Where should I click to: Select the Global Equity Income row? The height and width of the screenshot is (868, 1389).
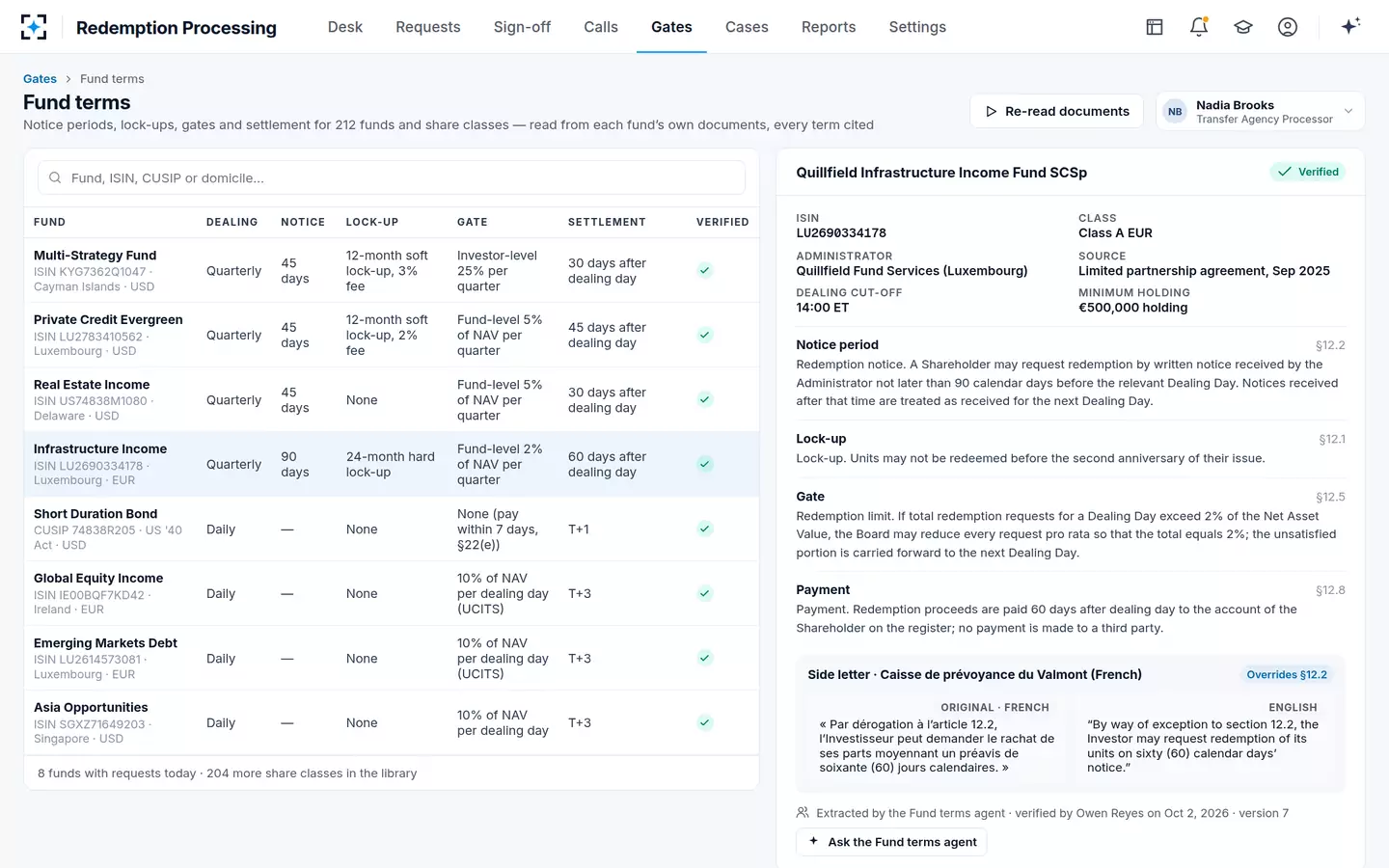392,593
